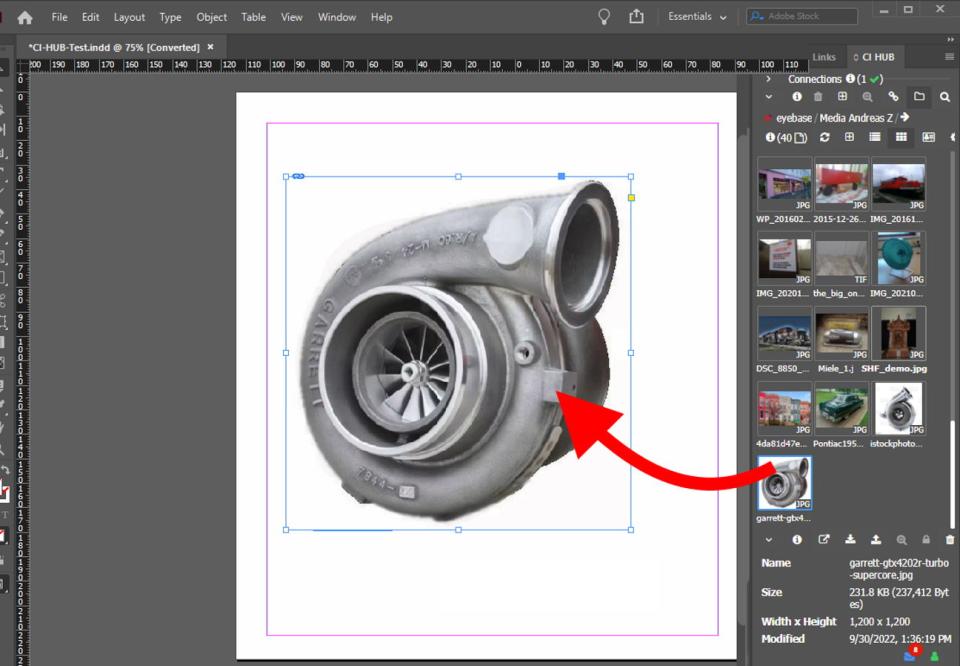Collapse the asset details section chevron
The width and height of the screenshot is (960, 666).
coord(768,540)
